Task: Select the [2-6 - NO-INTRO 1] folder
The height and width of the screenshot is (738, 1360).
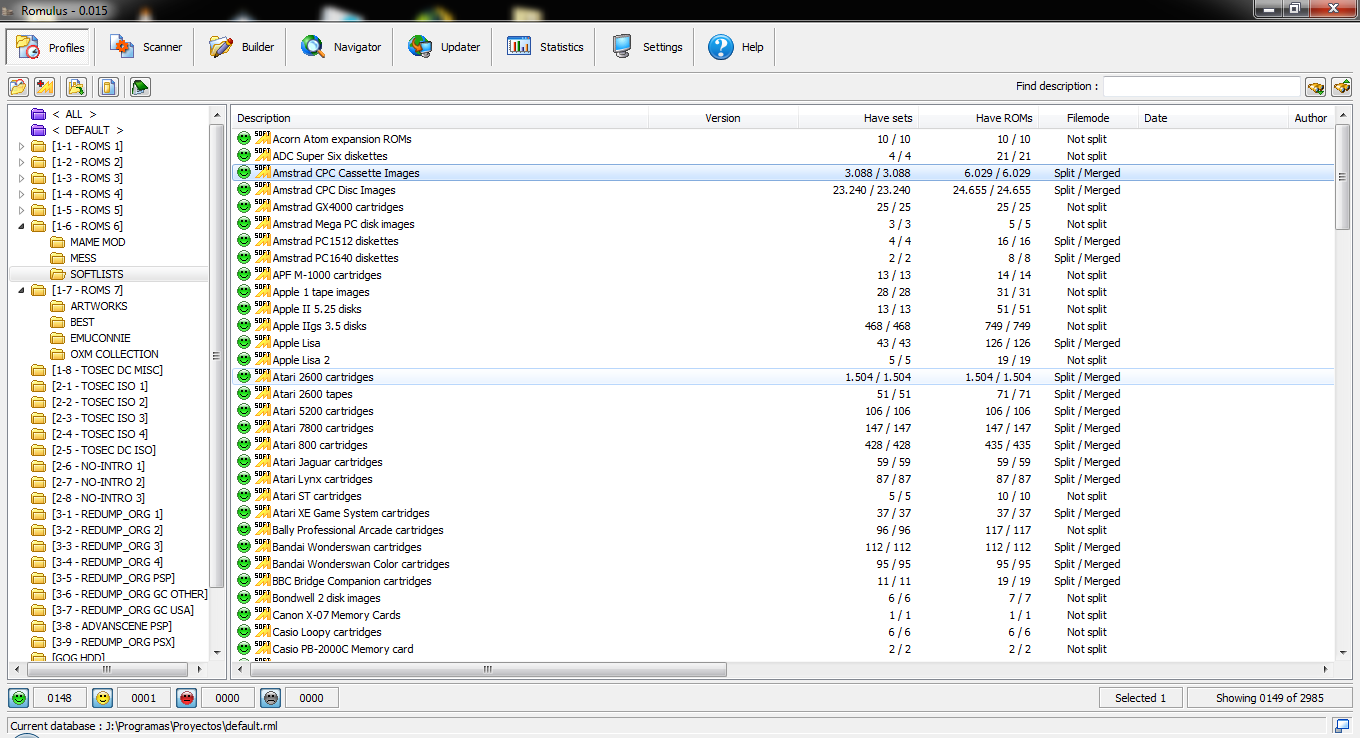Action: [98, 466]
